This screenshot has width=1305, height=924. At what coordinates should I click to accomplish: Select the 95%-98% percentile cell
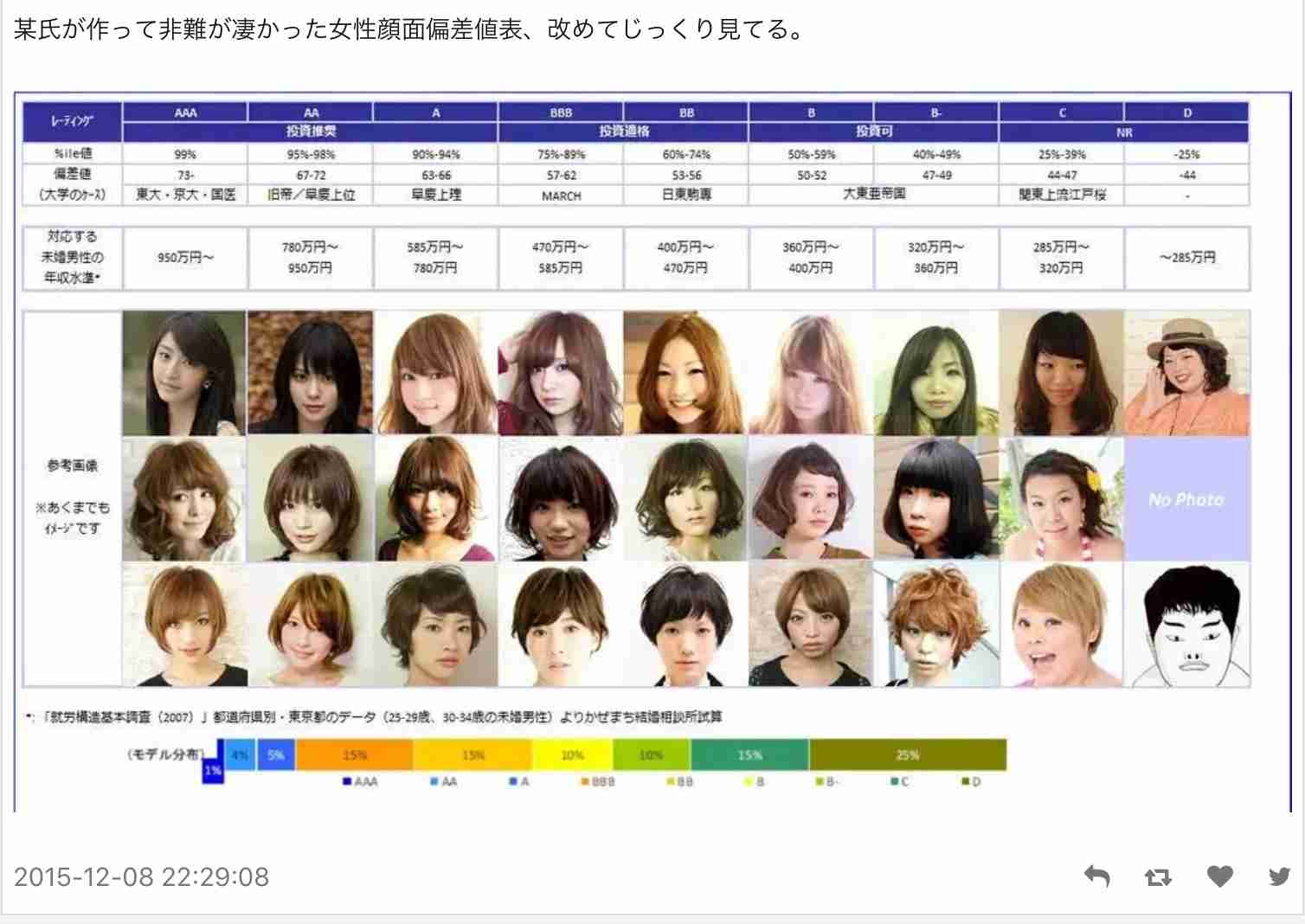tap(311, 154)
